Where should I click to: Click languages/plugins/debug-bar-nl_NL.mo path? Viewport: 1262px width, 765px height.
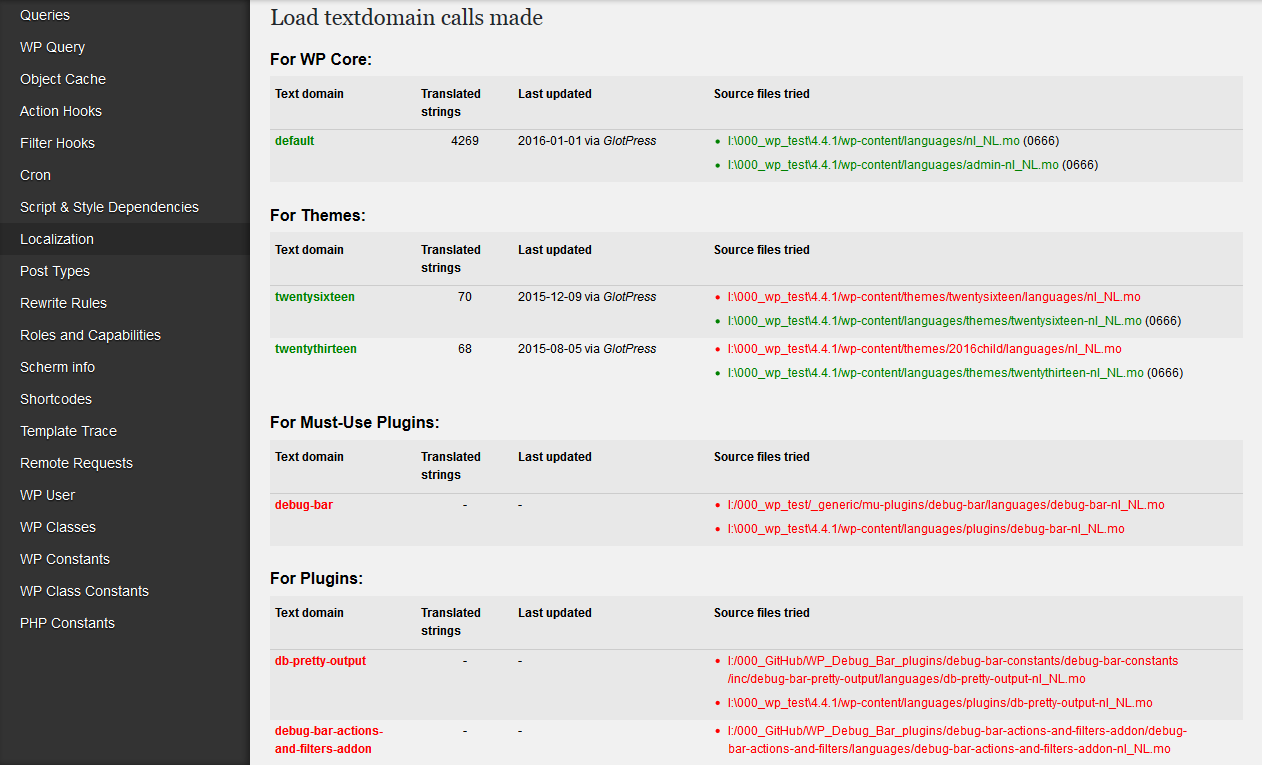[x=926, y=529]
